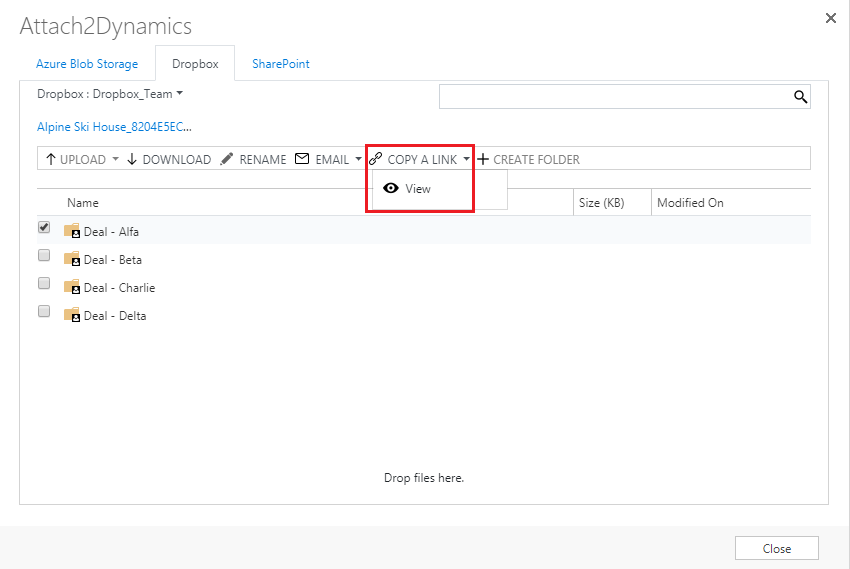Click the rename pencil icon
850x569 pixels.
[x=227, y=159]
